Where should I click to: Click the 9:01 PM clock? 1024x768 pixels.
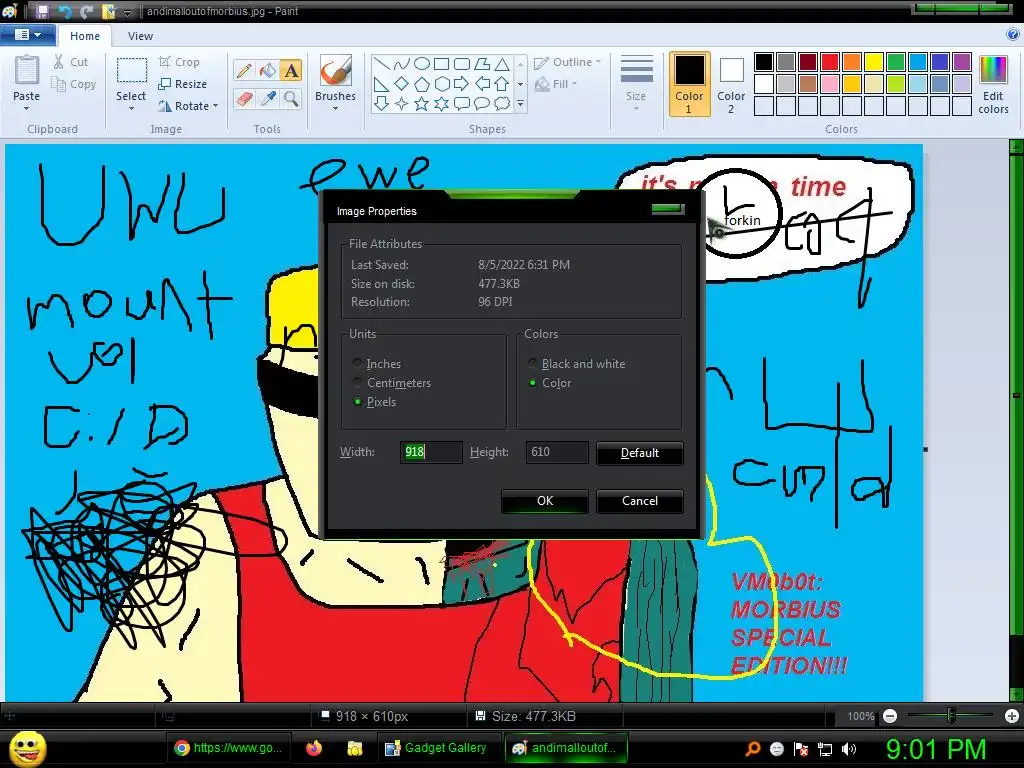coord(936,749)
